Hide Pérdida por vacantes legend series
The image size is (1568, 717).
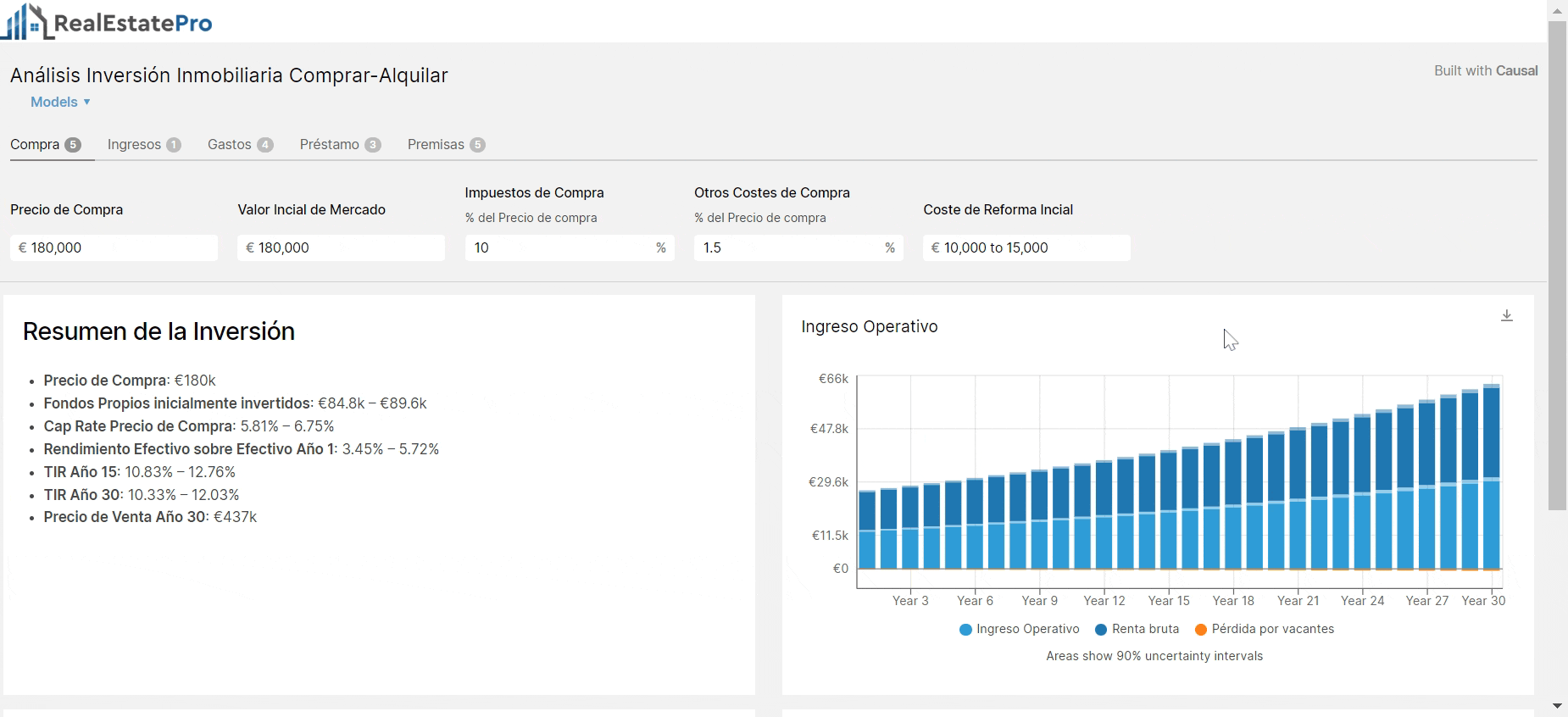[x=1264, y=629]
